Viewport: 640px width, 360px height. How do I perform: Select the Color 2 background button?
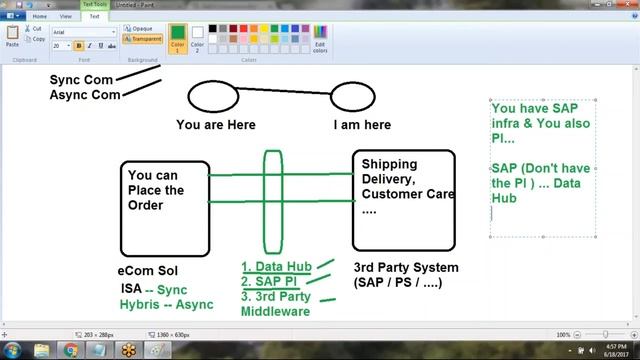pos(197,39)
